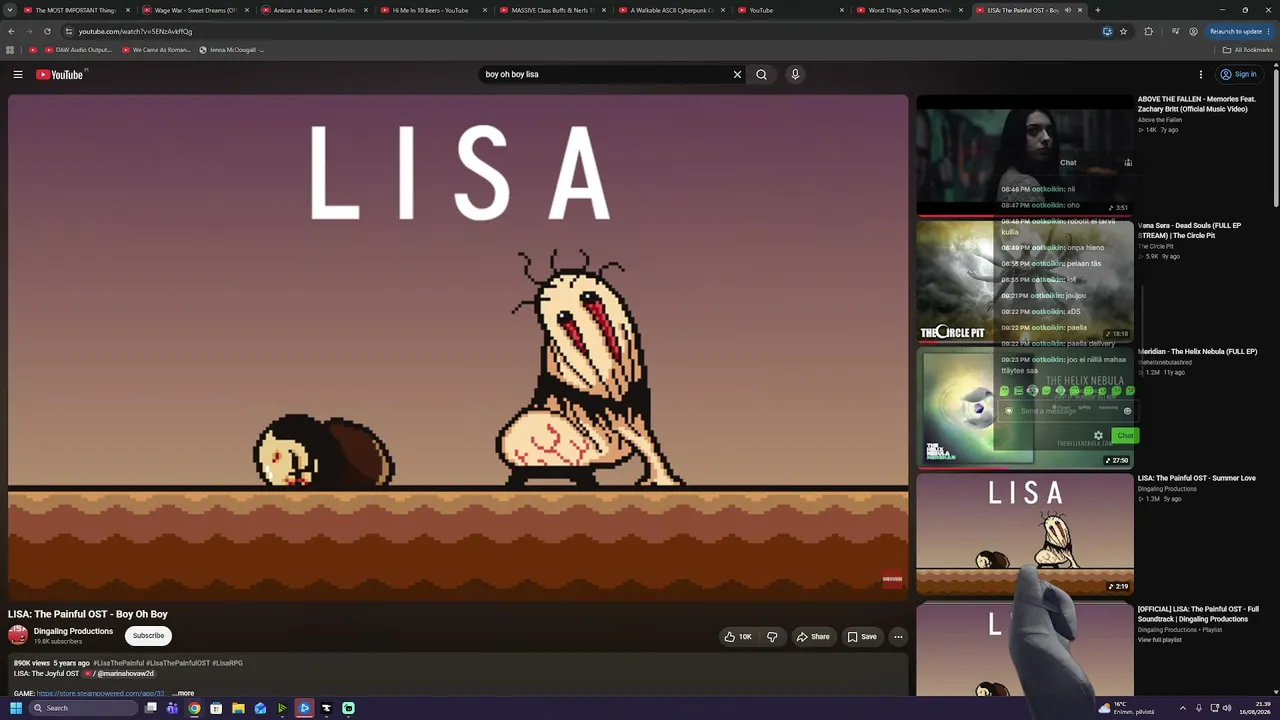The height and width of the screenshot is (720, 1280).
Task: Click the magnifier search button
Action: [762, 74]
